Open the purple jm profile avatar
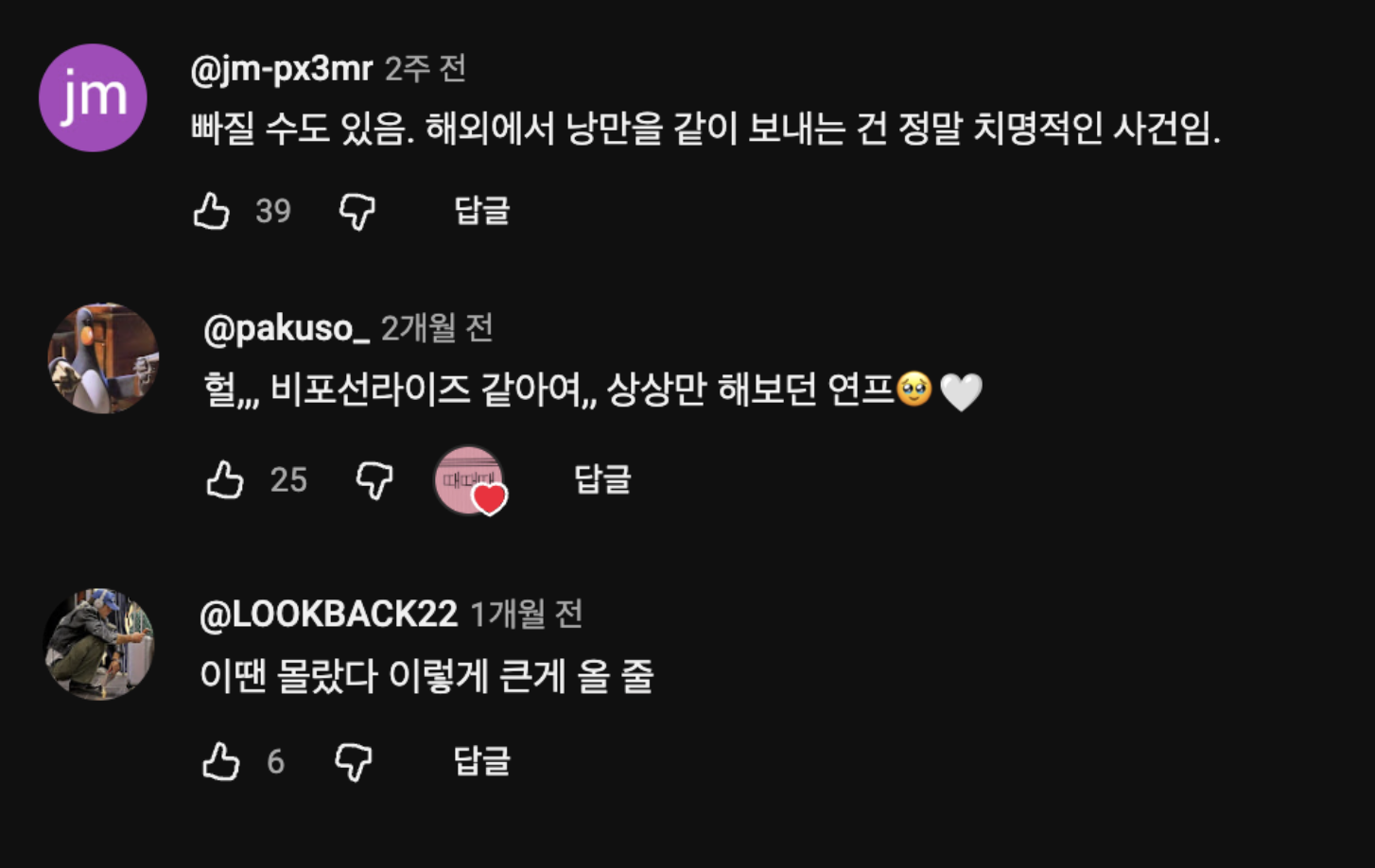1375x868 pixels. (93, 97)
